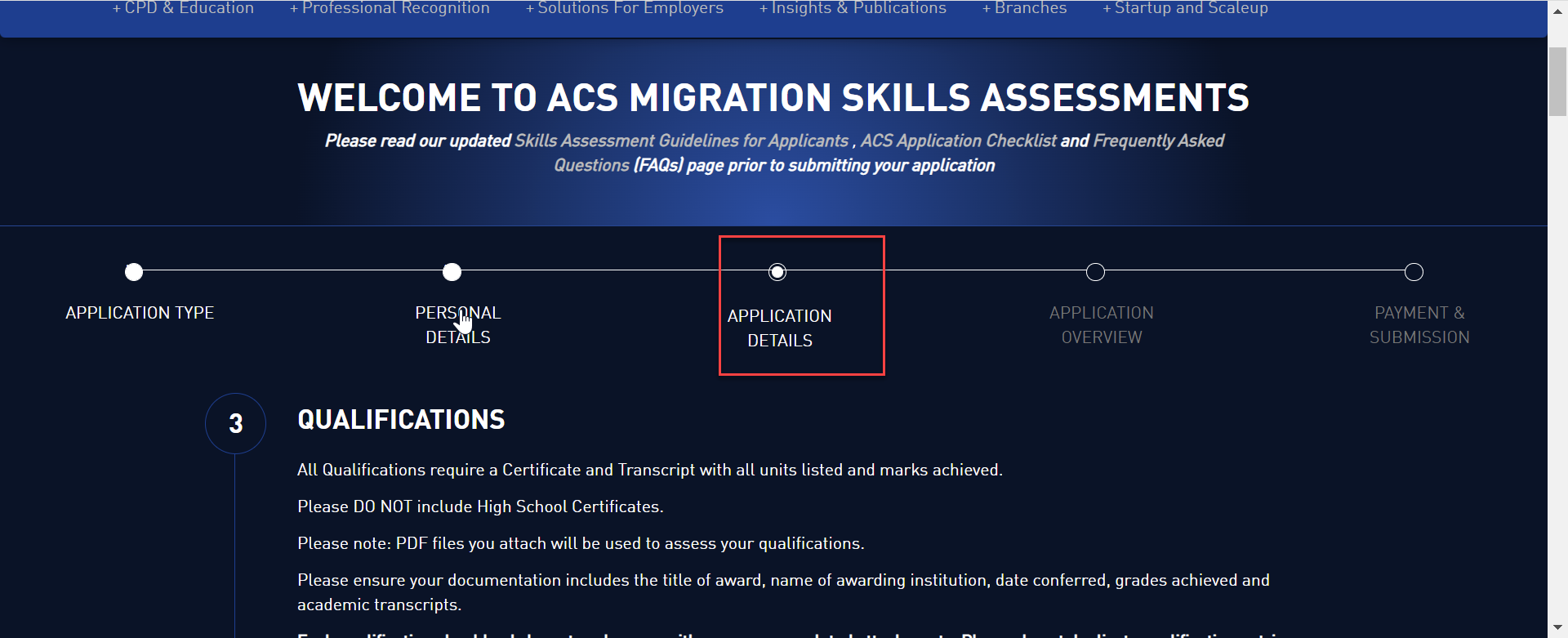
Task: Select the Payment & Submission step circle
Action: tap(1414, 272)
